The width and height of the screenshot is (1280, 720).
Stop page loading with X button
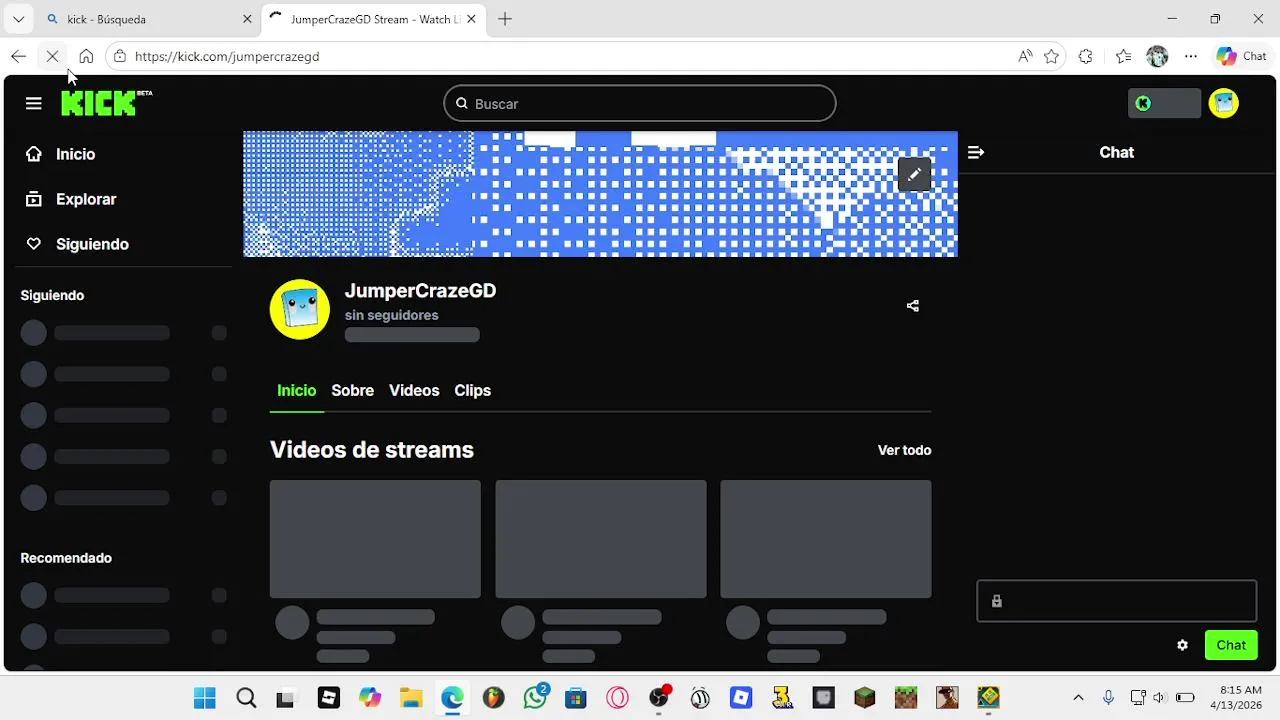[x=53, y=56]
